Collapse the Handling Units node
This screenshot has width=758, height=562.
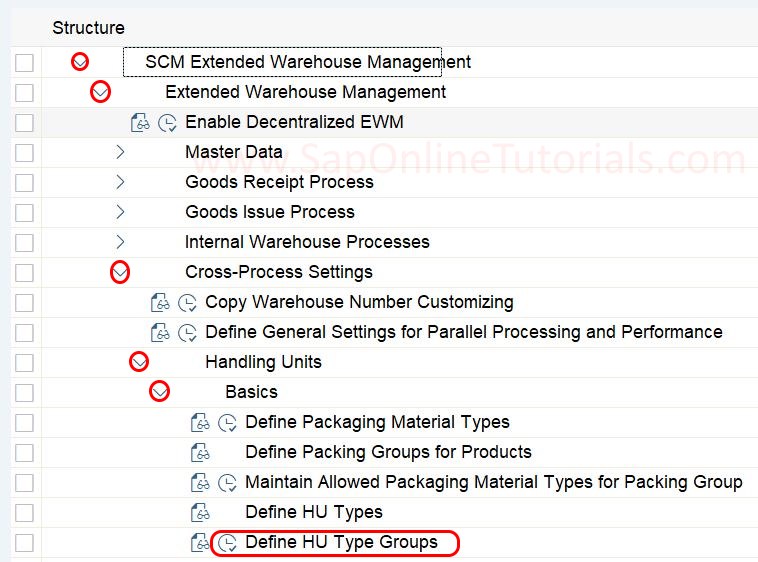tap(139, 361)
